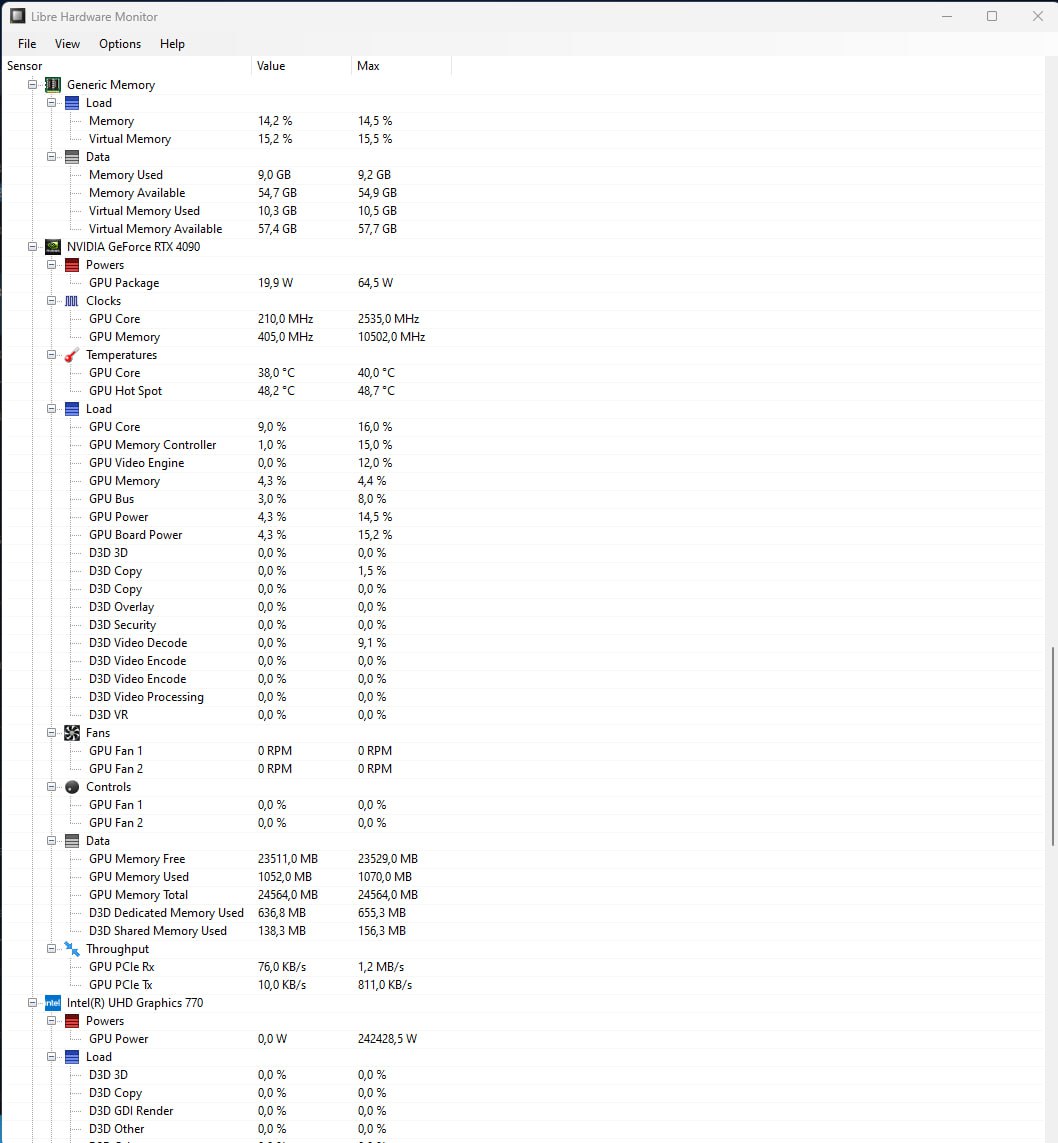Image resolution: width=1058 pixels, height=1143 pixels.
Task: Click the Clocks waveform icon
Action: [71, 300]
